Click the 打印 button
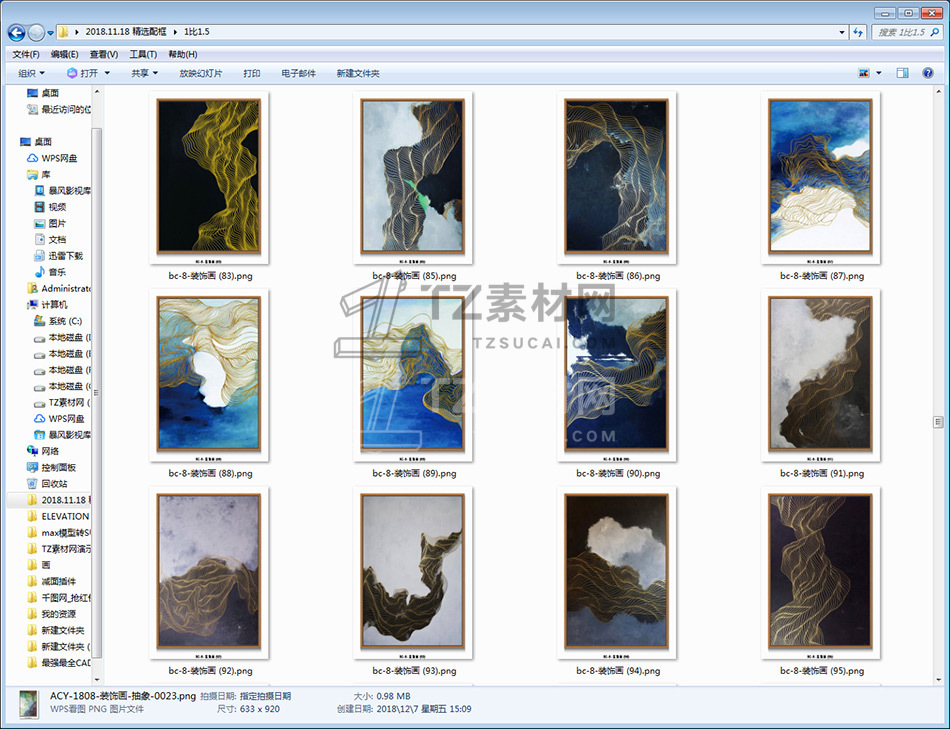 click(x=251, y=73)
